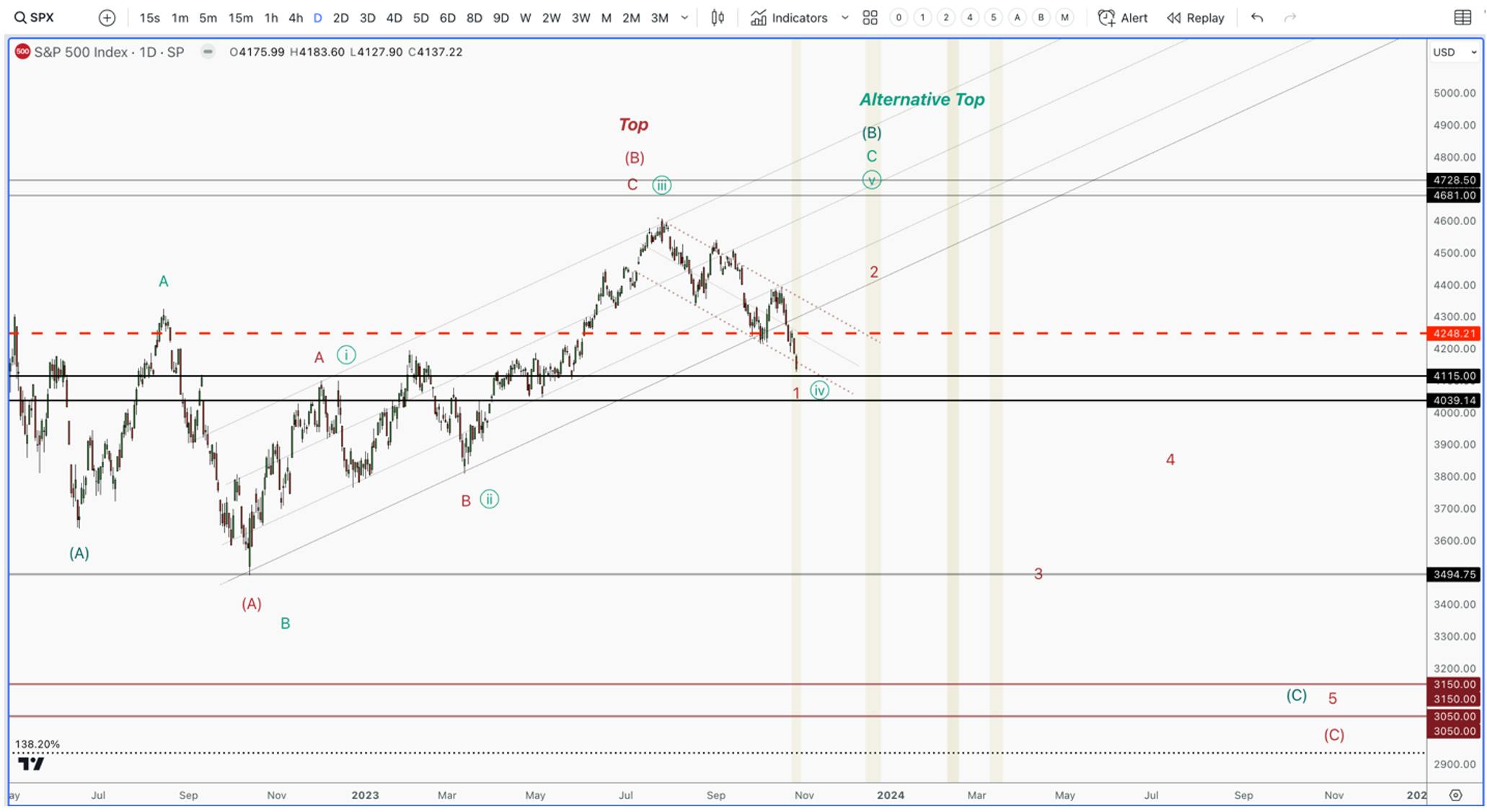
Task: Select the 4039.14 horizontal line label
Action: point(1454,400)
